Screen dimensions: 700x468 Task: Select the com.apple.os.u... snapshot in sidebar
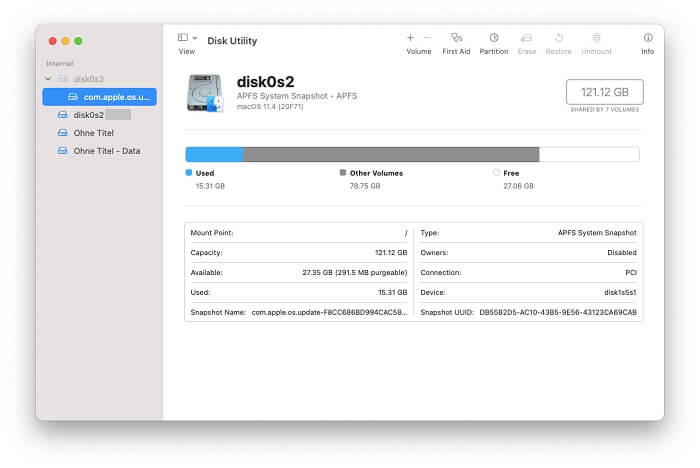100,97
